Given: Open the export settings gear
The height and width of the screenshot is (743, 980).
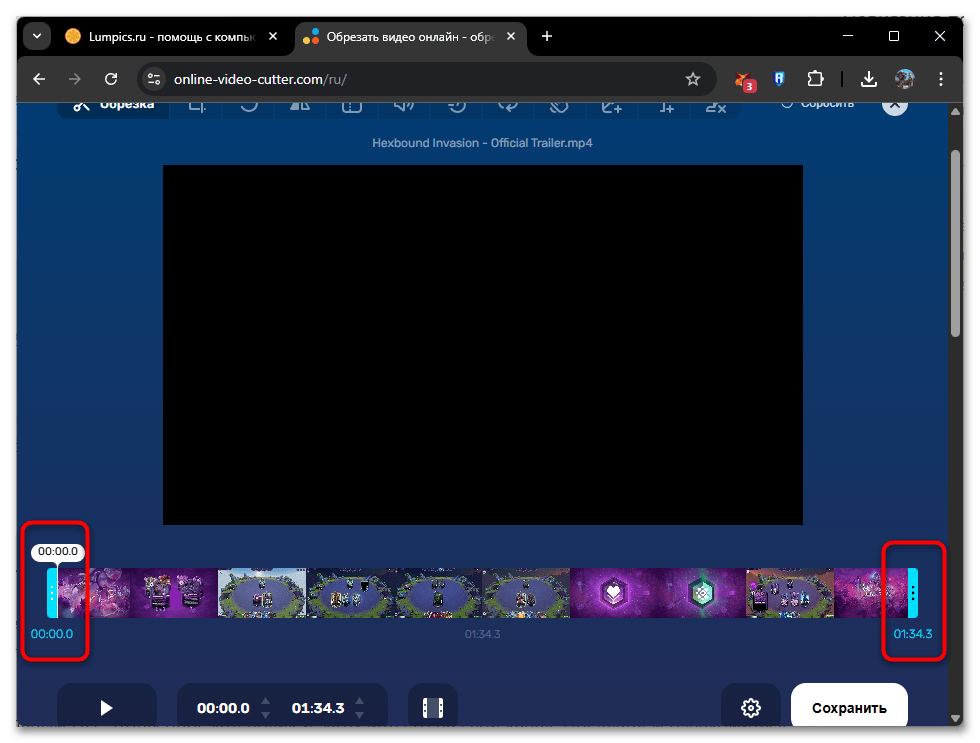Looking at the screenshot, I should [751, 707].
